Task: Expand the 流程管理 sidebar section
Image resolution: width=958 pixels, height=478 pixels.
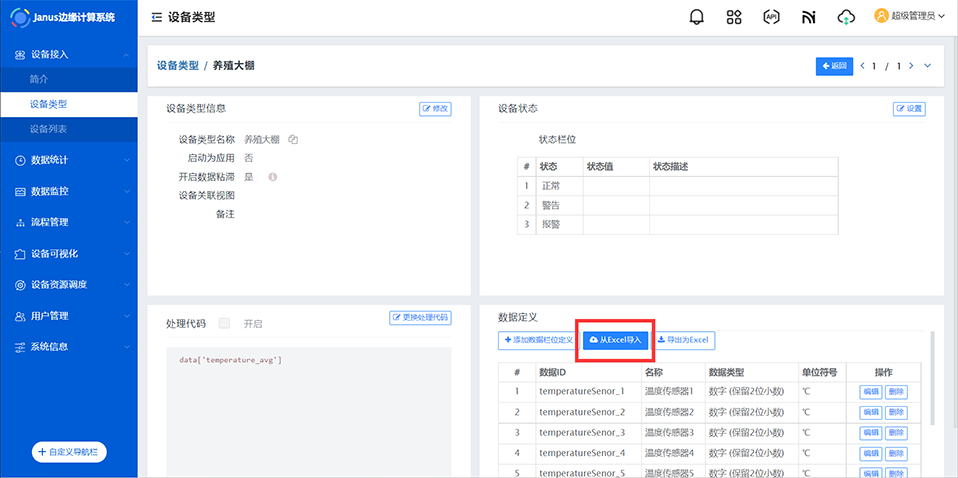Action: click(x=68, y=222)
